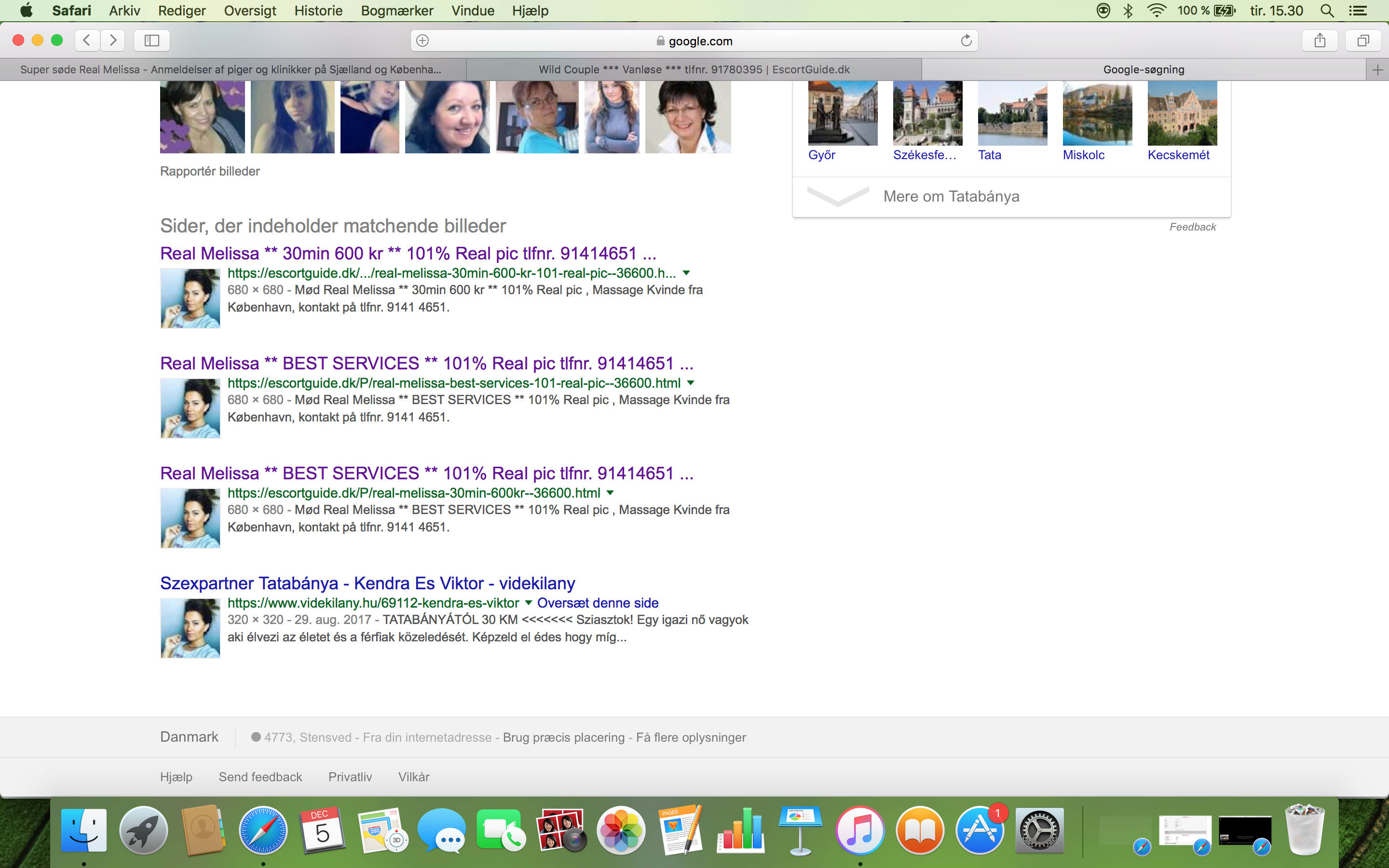The image size is (1389, 868).
Task: Click Feedback under the Tatabánya panel
Action: (1193, 227)
